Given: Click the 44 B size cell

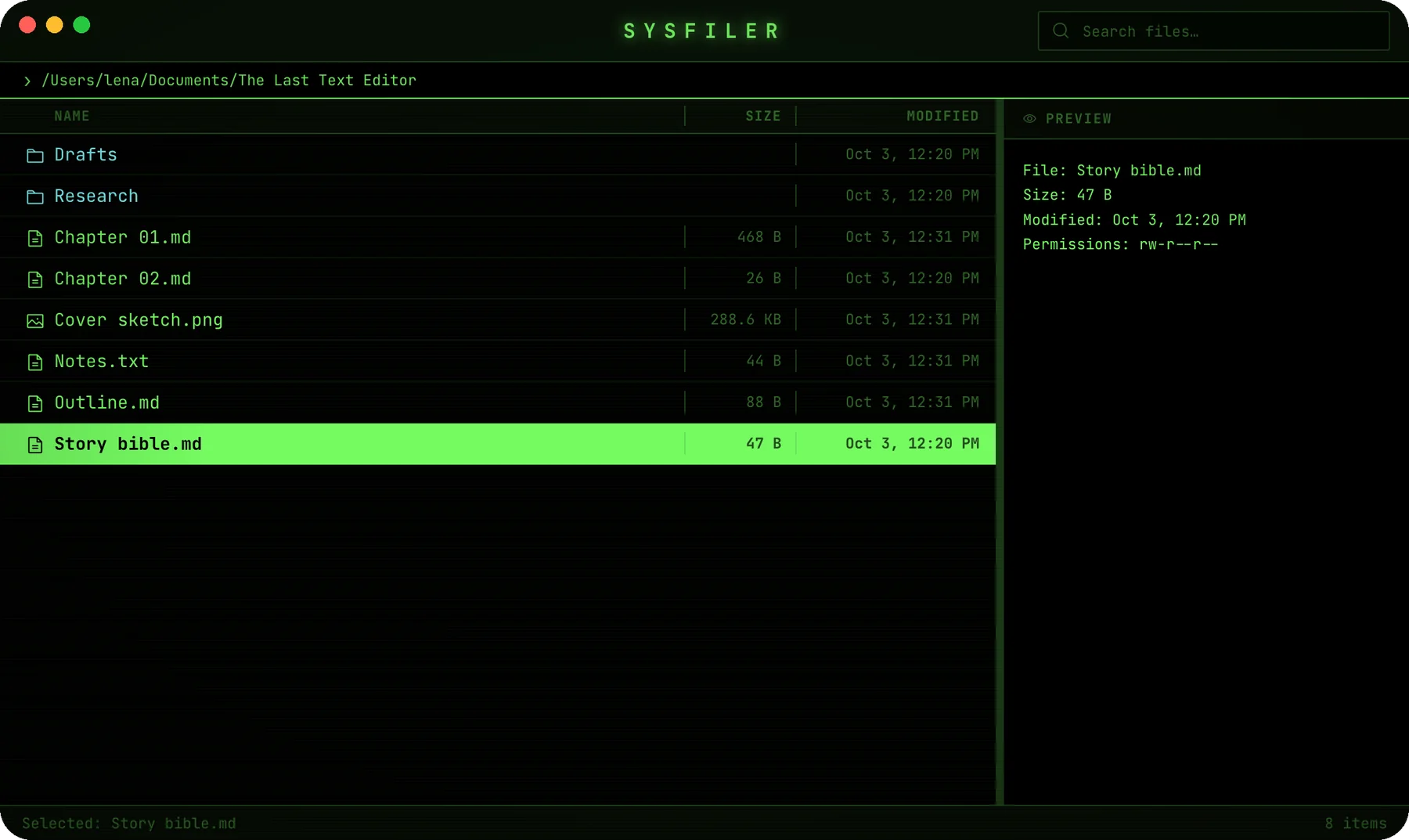Looking at the screenshot, I should (763, 361).
